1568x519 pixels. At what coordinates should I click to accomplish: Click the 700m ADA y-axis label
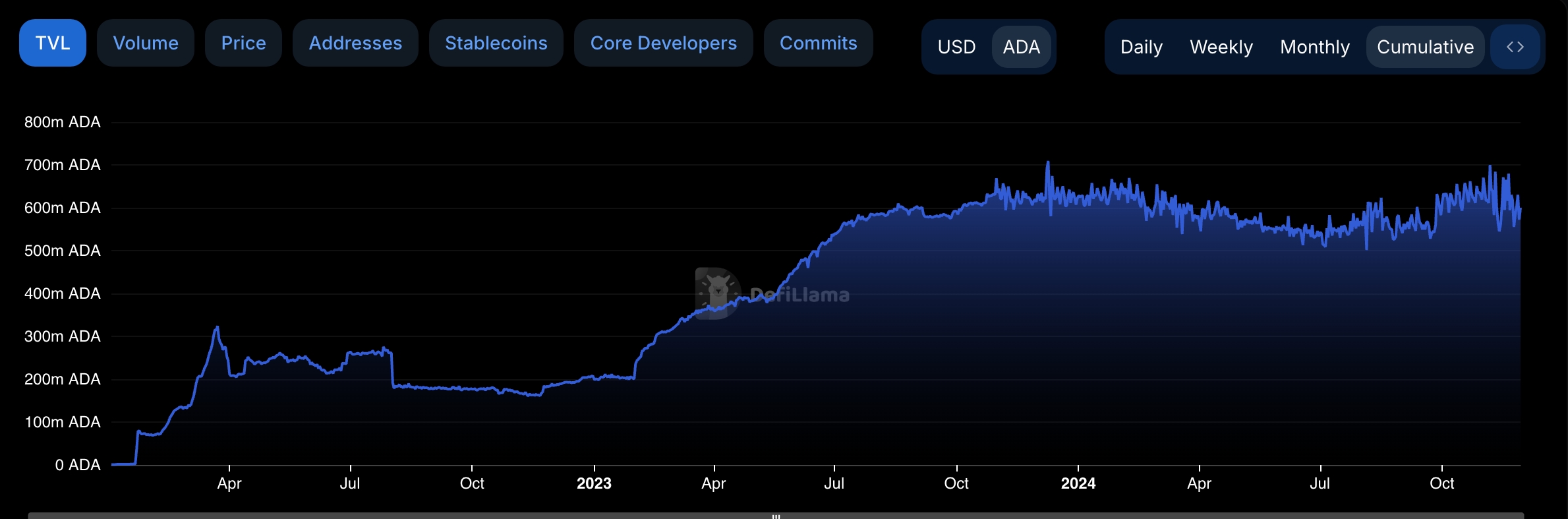63,165
